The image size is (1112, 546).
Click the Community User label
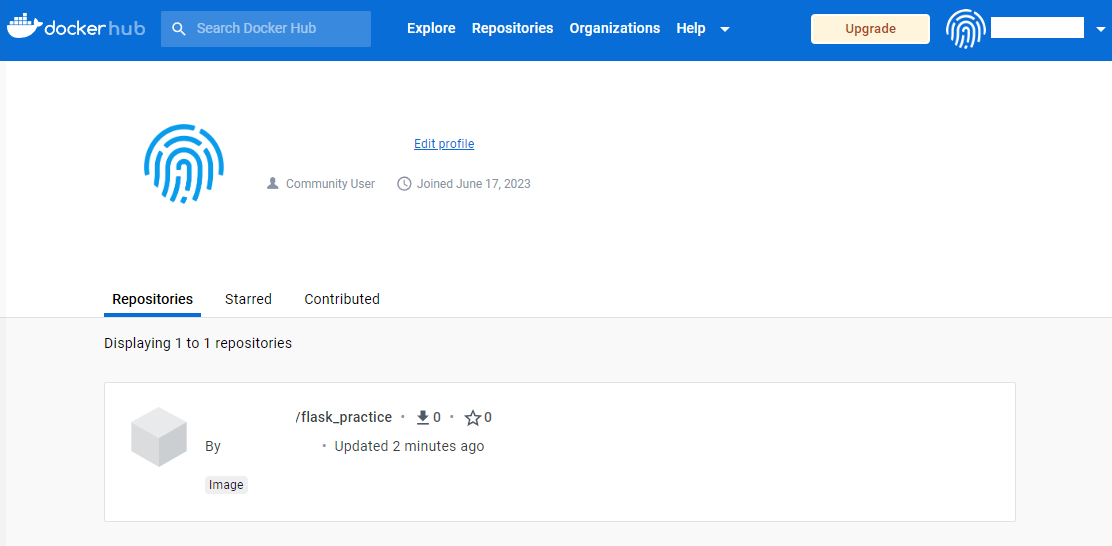(330, 184)
